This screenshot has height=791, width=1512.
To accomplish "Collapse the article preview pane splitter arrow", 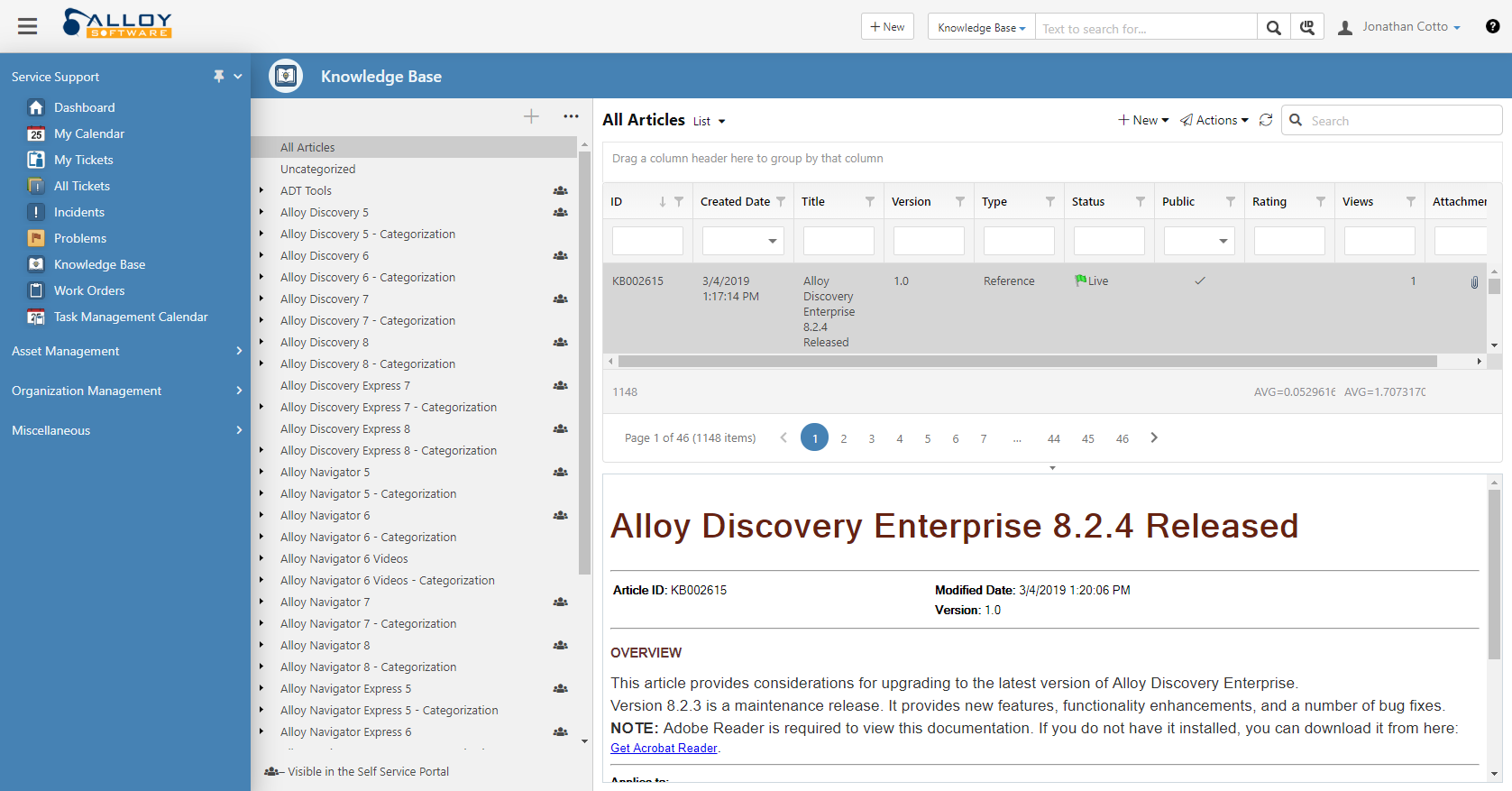I will pyautogui.click(x=1052, y=468).
